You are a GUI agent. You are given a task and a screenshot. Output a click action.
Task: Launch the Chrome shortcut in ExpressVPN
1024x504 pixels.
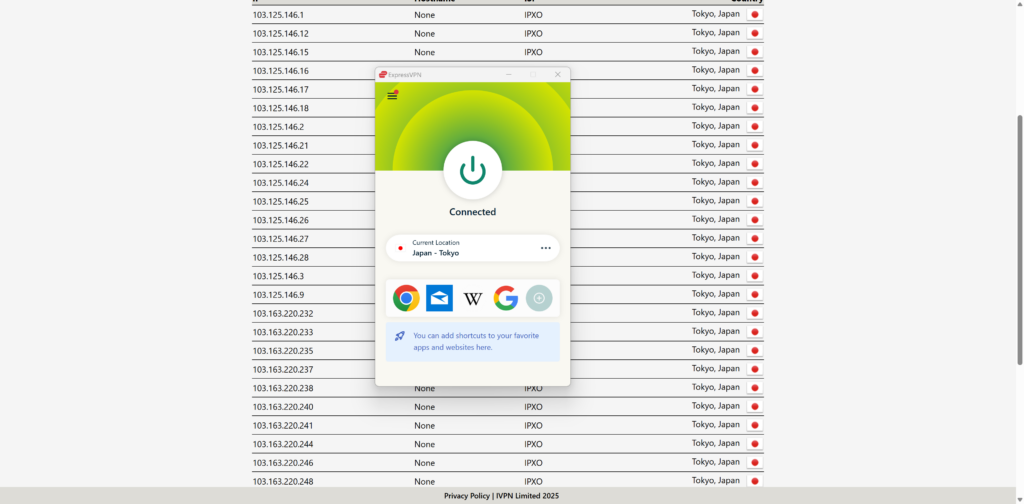point(406,298)
